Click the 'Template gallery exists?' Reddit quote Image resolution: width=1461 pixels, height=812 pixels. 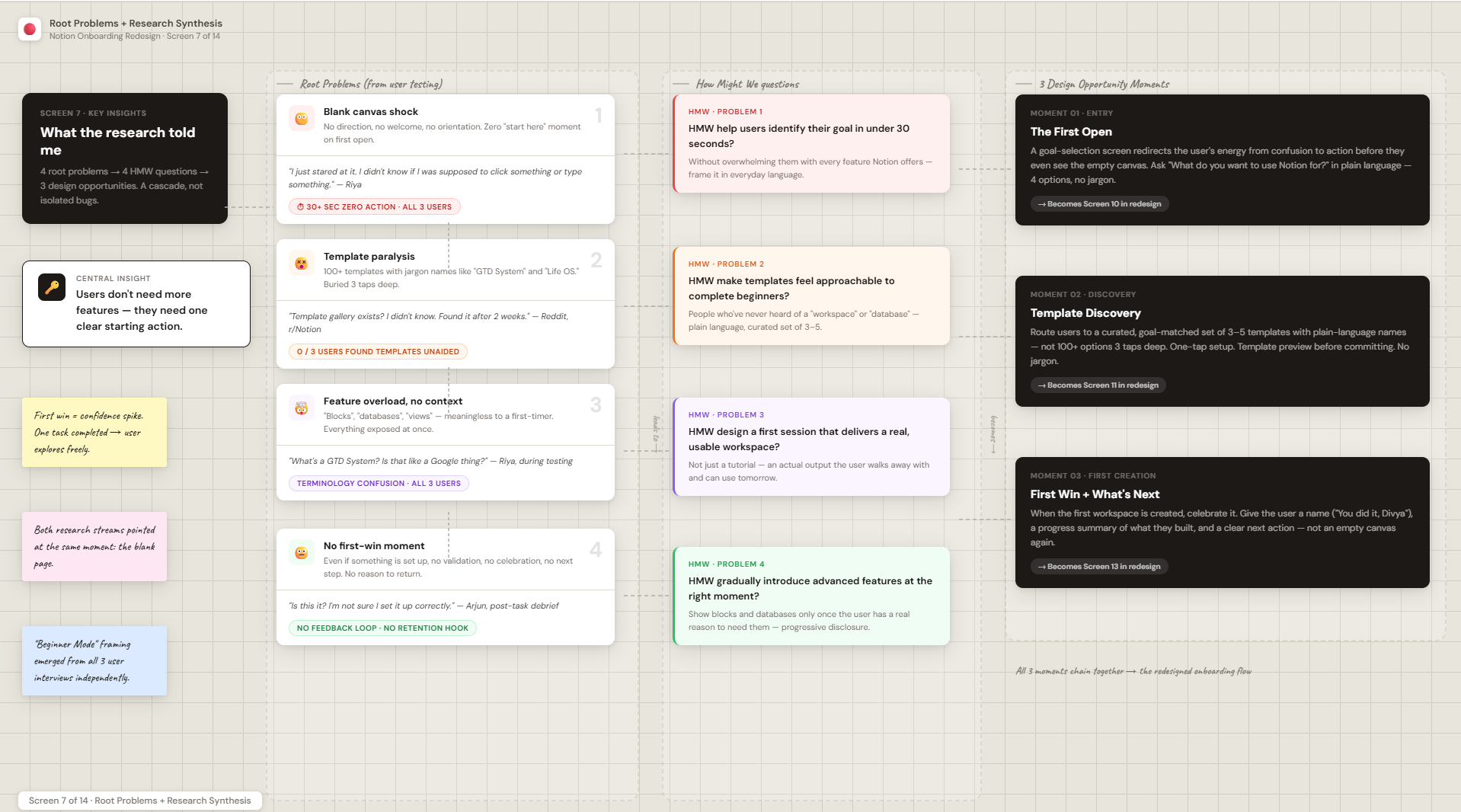[428, 323]
